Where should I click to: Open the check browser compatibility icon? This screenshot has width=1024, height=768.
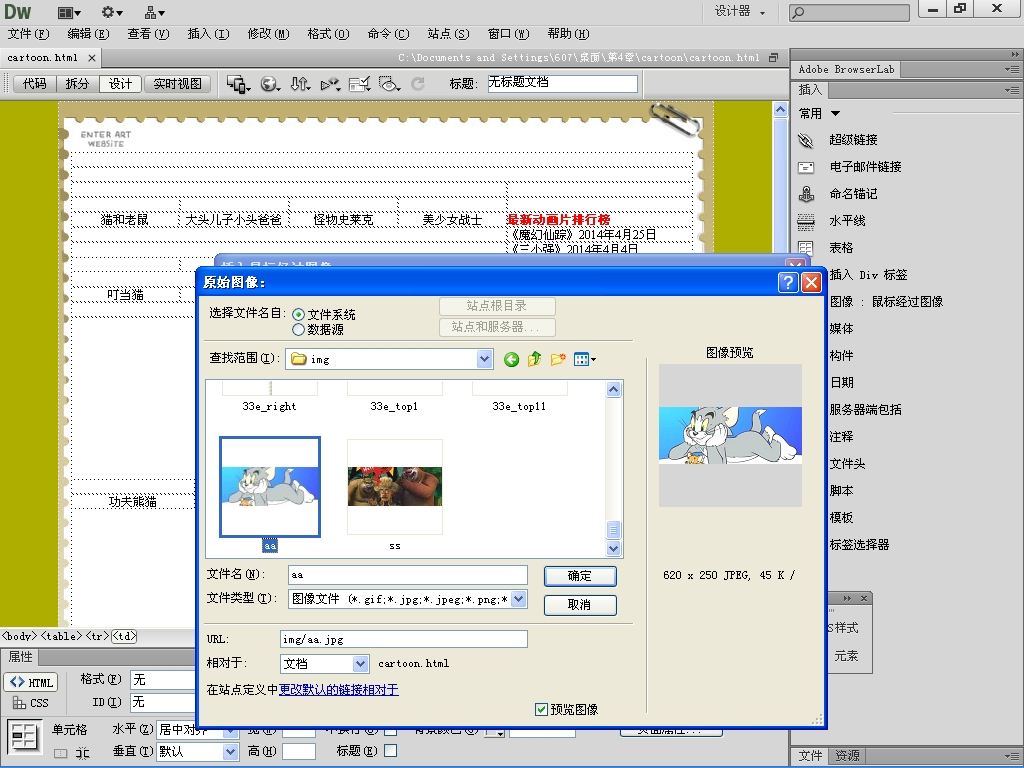[360, 84]
